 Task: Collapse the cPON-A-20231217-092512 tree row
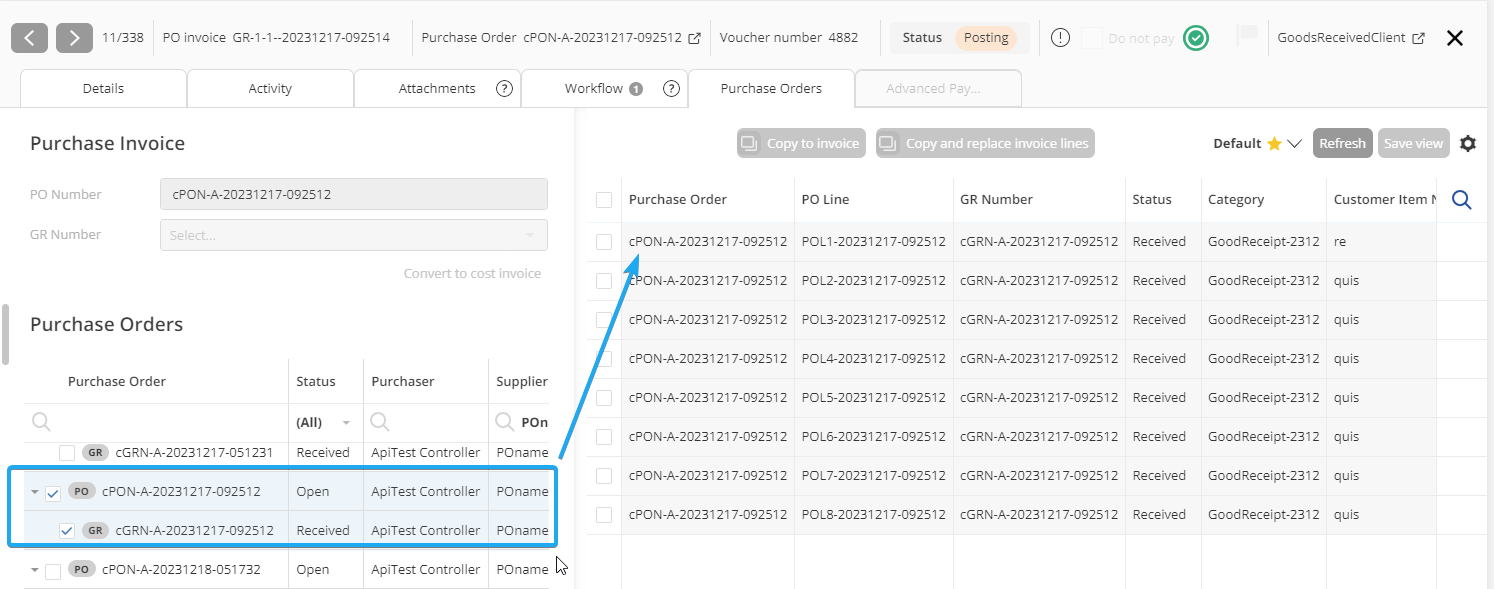pyautogui.click(x=35, y=492)
